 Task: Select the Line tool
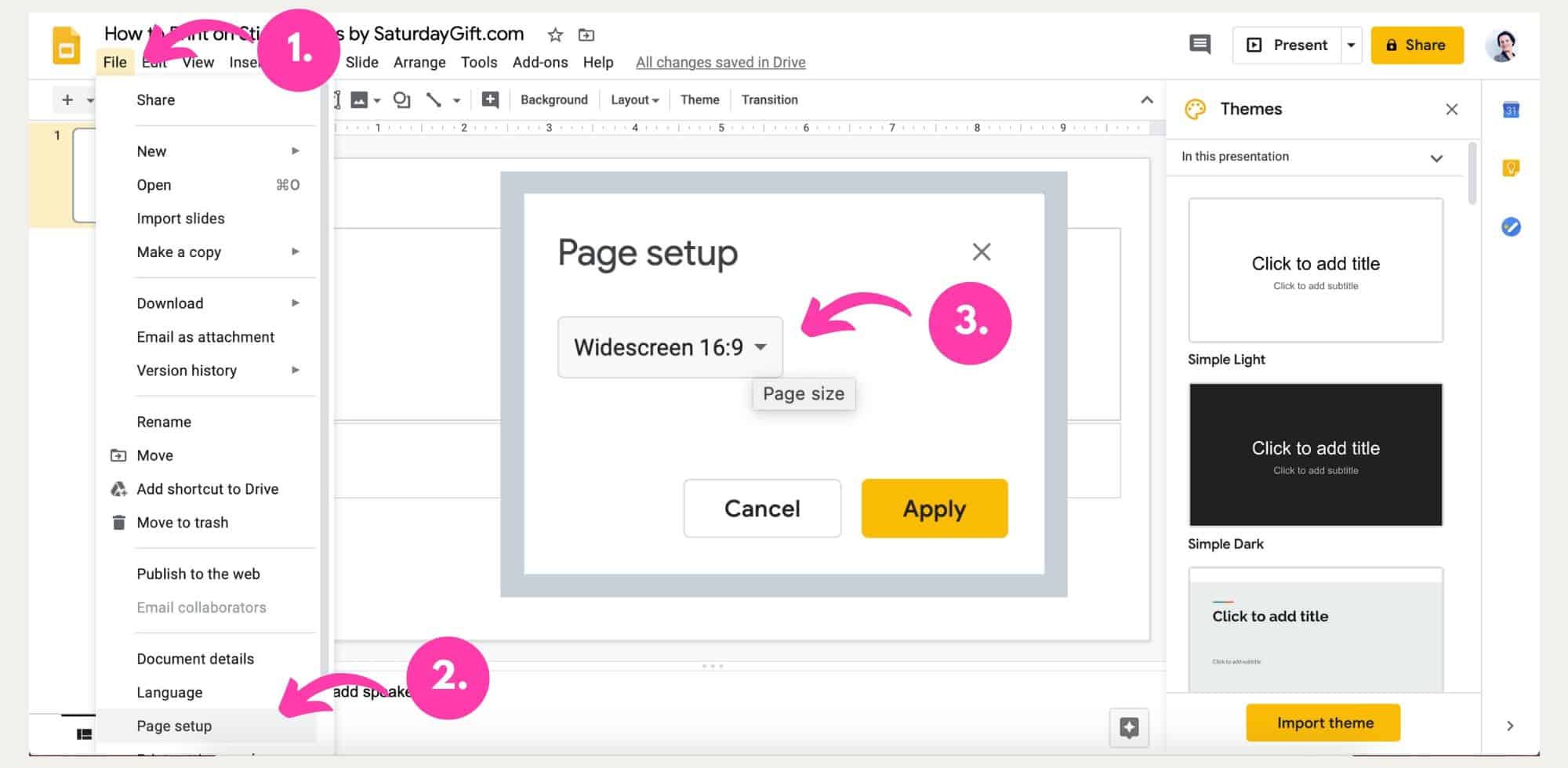pos(433,100)
